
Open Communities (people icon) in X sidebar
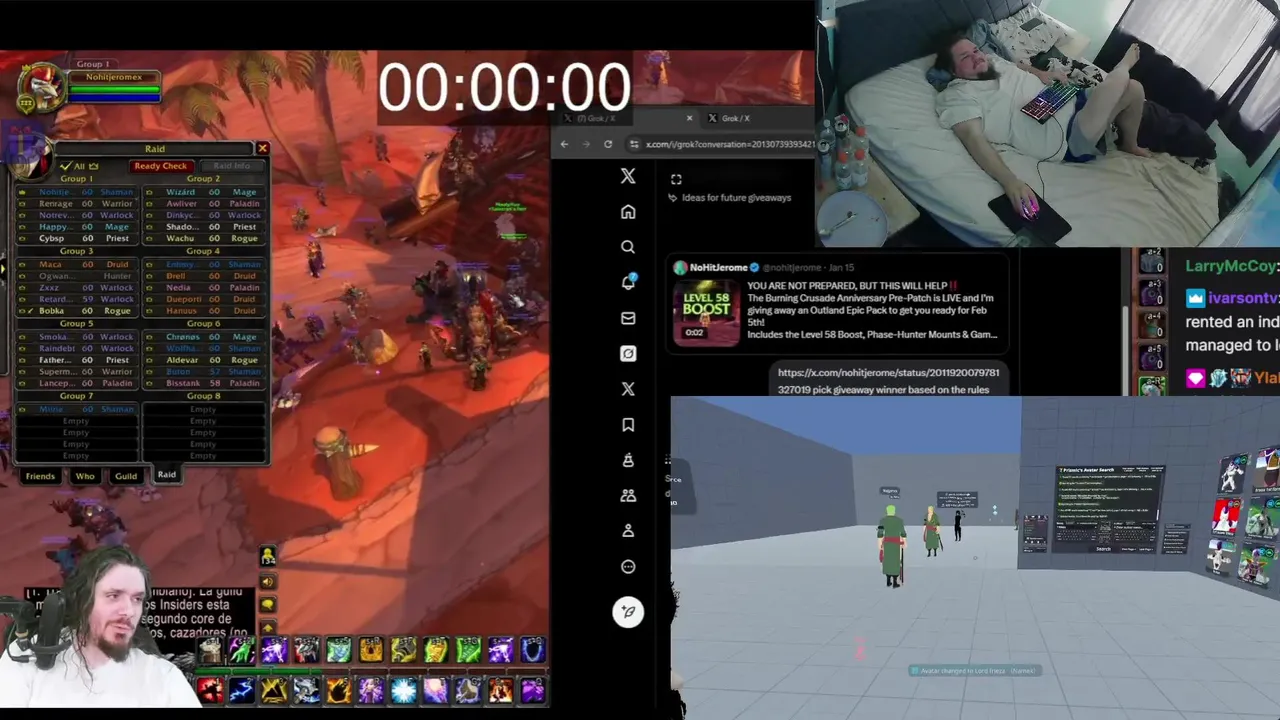point(628,495)
